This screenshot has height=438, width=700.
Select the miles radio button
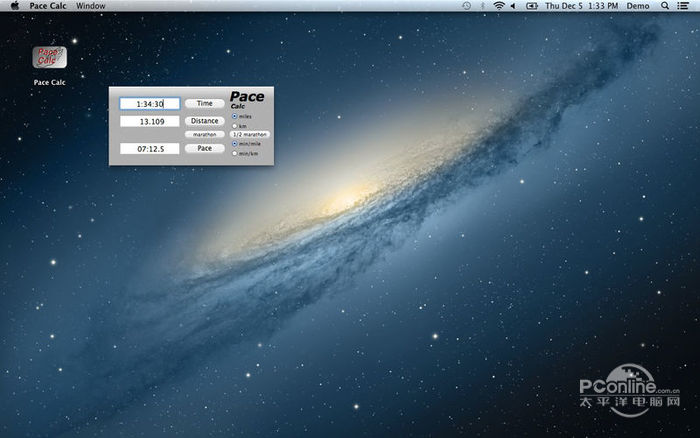[x=235, y=116]
